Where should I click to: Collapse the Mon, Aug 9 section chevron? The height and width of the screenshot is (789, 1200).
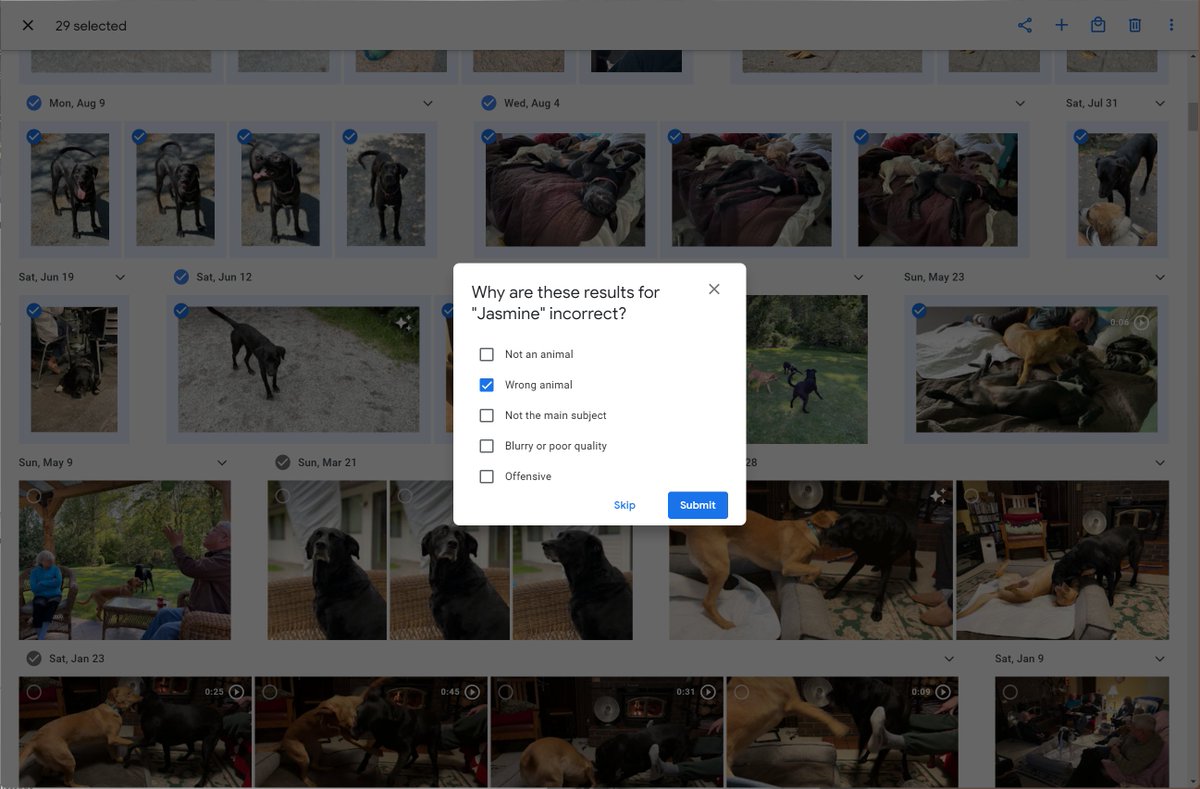point(428,103)
